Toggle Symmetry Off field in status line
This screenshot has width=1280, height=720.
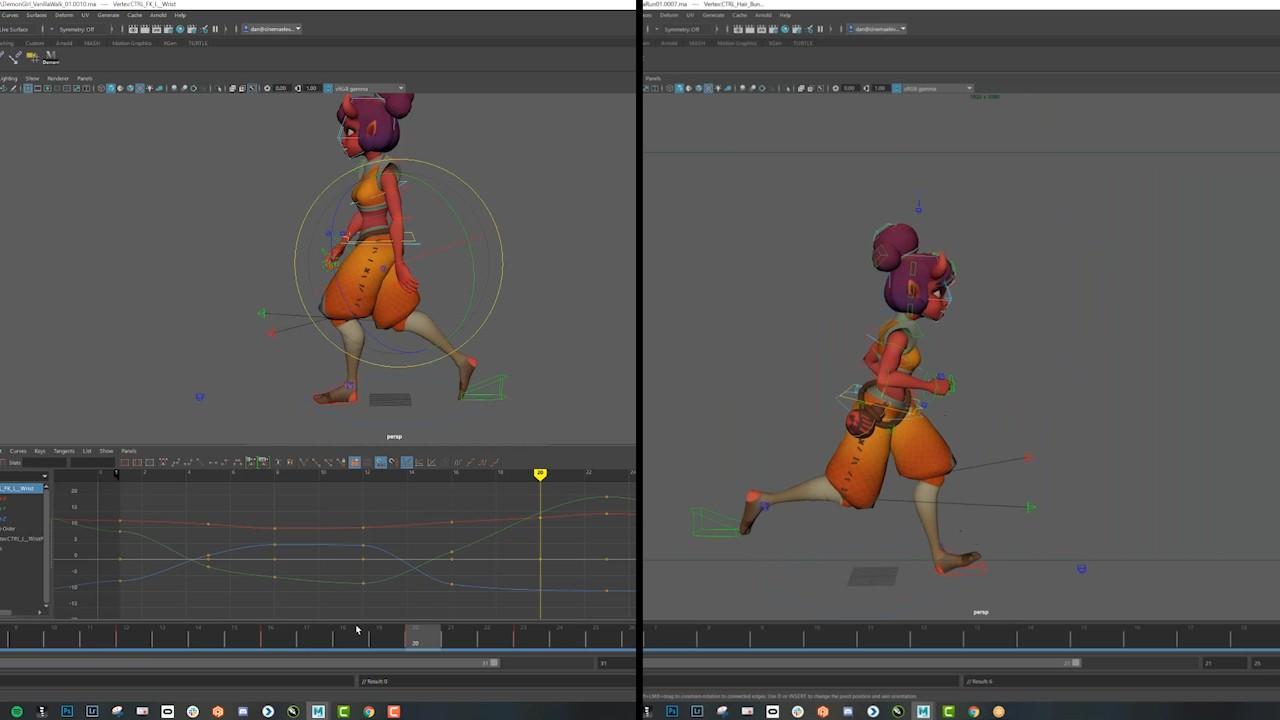point(75,29)
